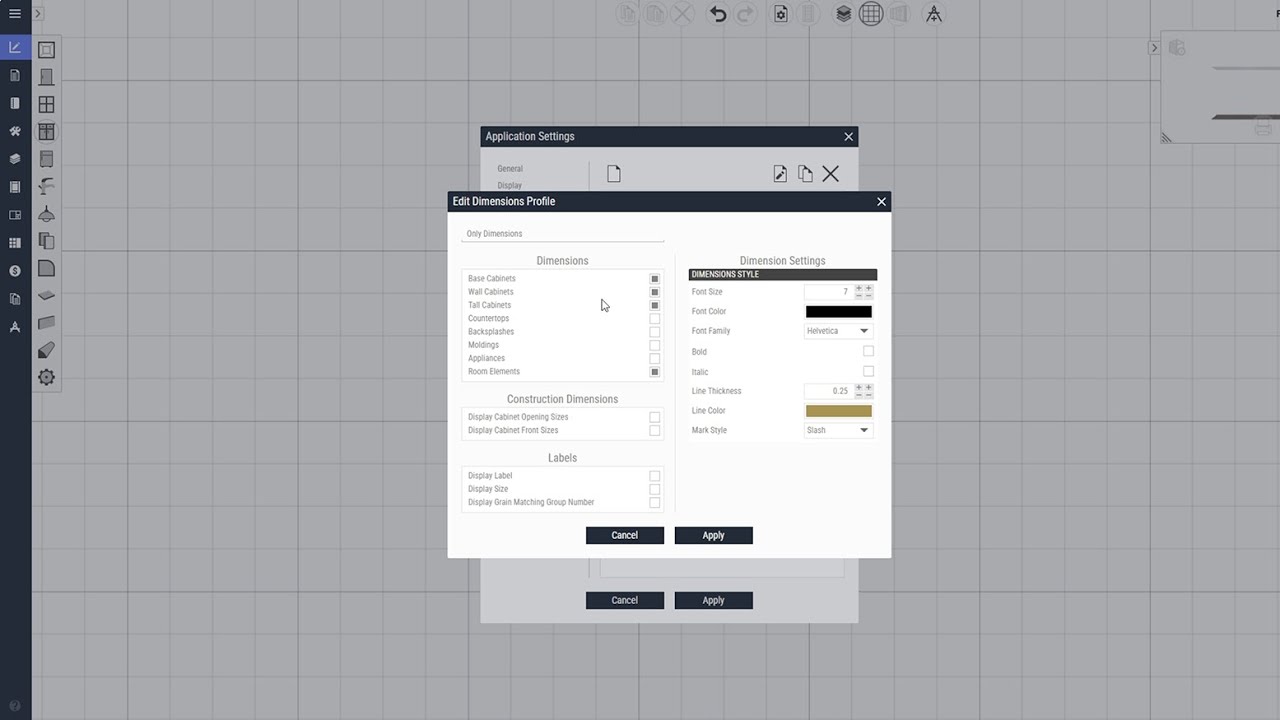Click duplicate profile icon in Application Settings
Screen dimensions: 1280x720
[x=805, y=174]
